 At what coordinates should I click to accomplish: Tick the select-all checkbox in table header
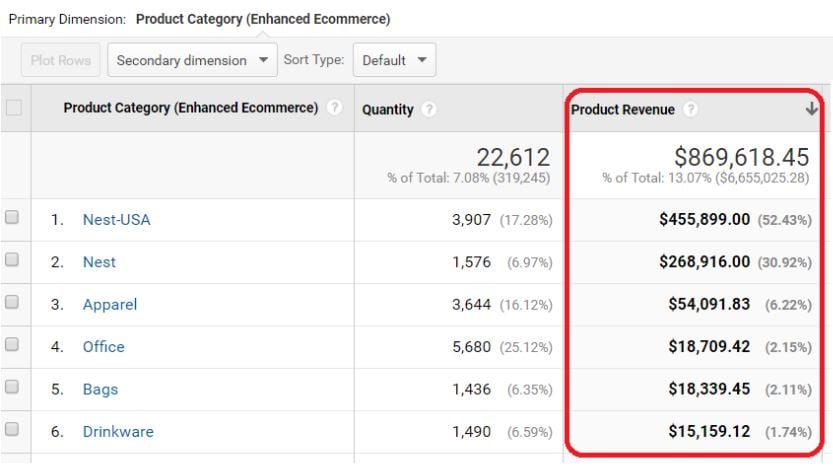pos(13,108)
